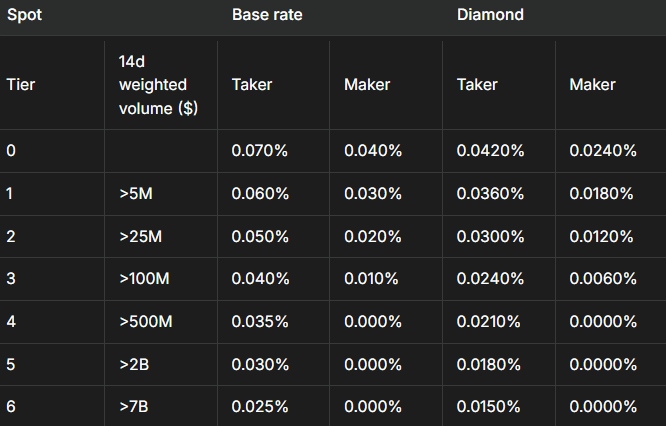Image resolution: width=666 pixels, height=426 pixels.
Task: Click 'Maker' header under Base rate
Action: [367, 85]
